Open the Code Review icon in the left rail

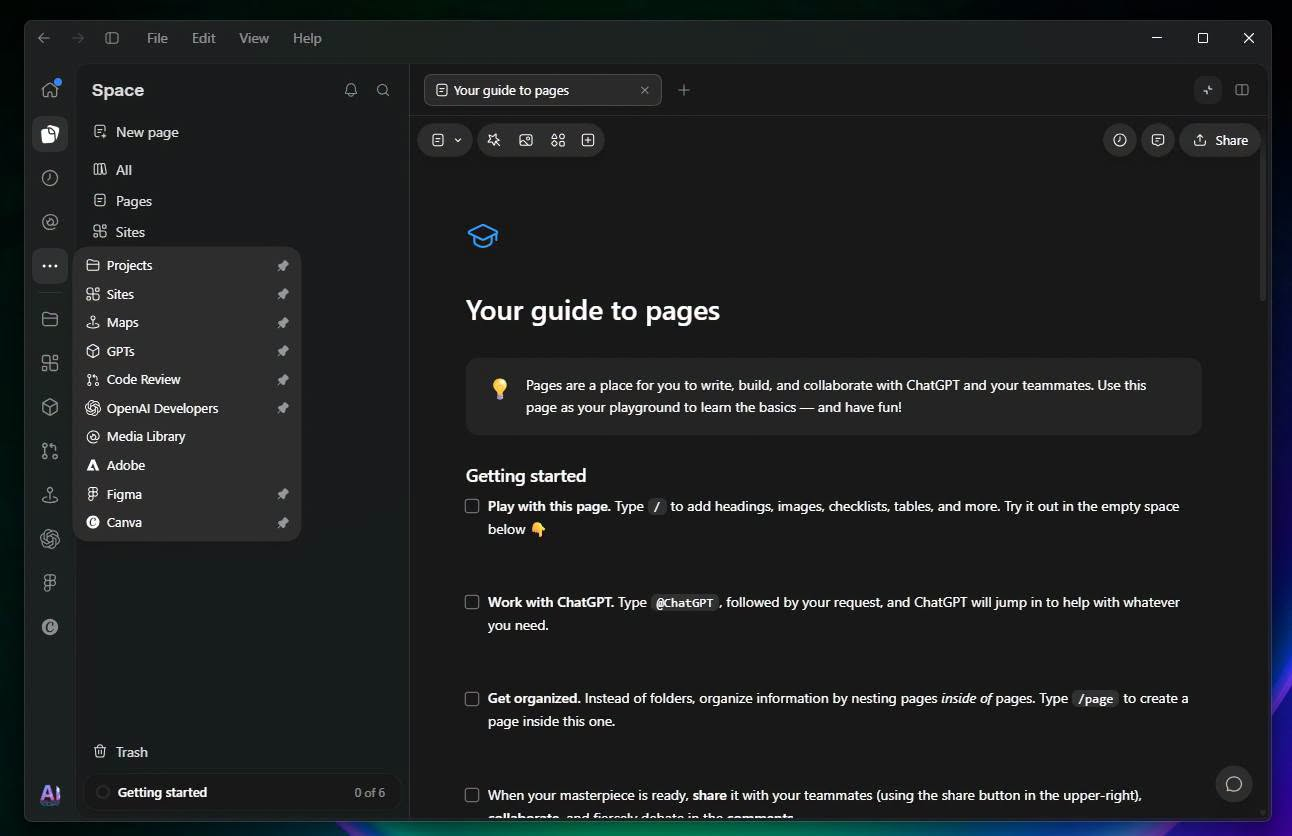click(50, 451)
